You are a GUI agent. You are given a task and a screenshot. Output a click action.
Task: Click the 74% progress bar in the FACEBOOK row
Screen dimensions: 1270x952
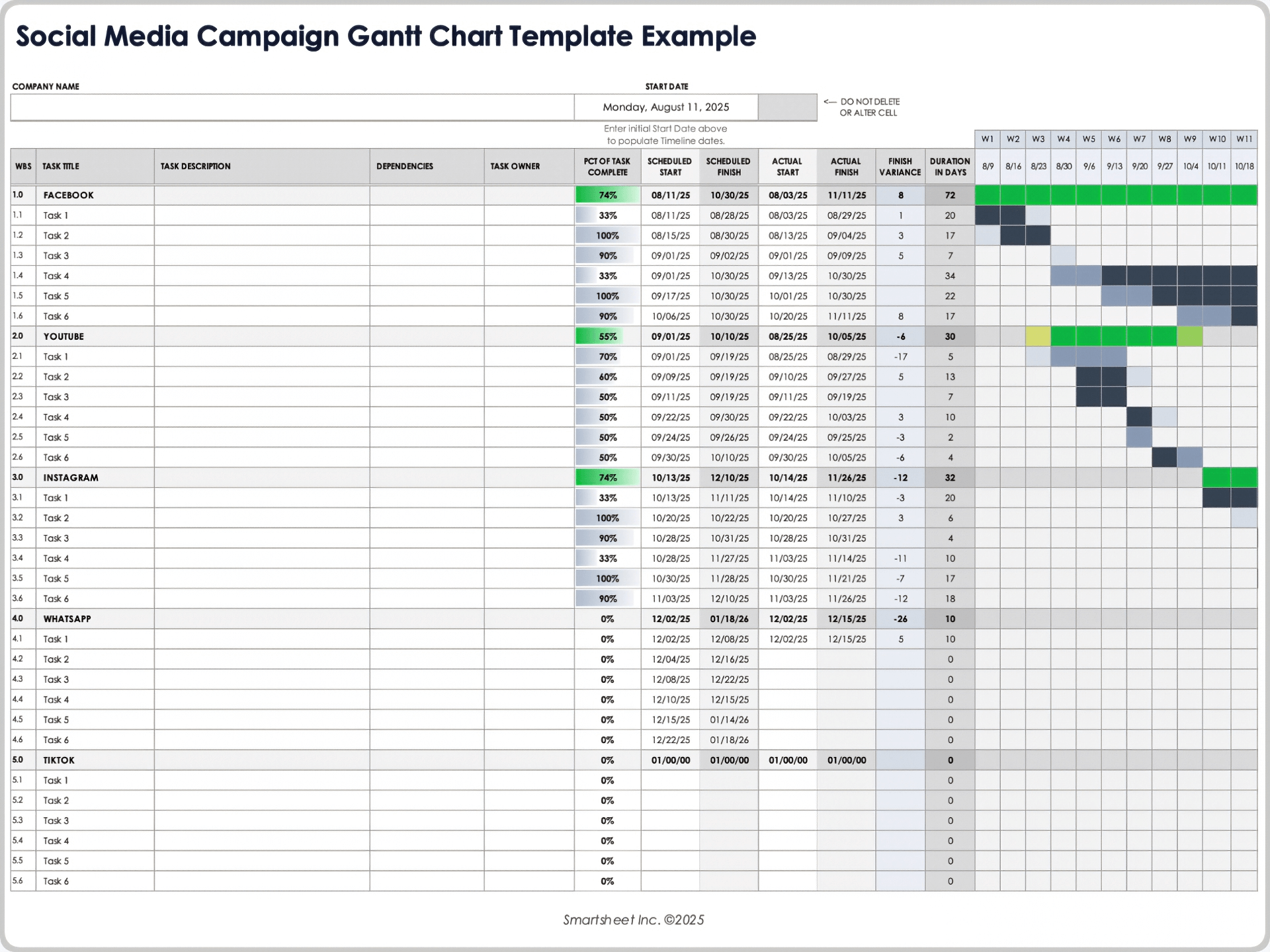(607, 195)
